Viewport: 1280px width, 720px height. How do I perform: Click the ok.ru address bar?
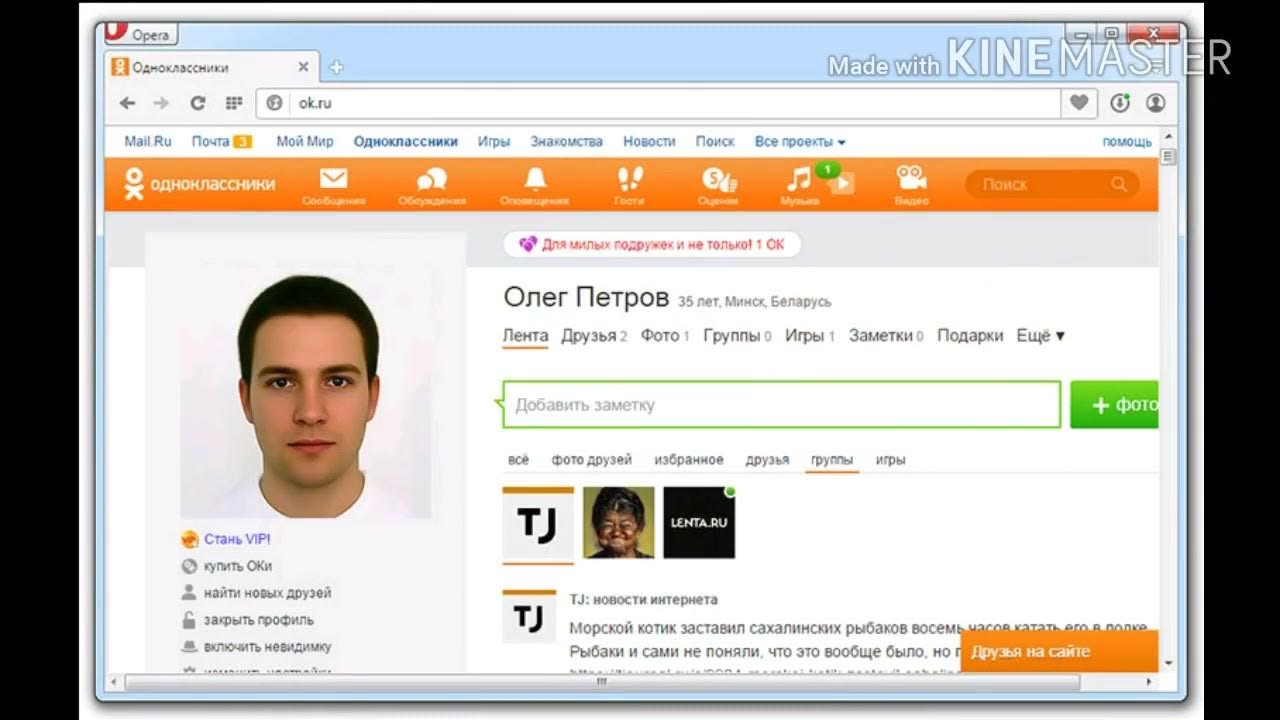point(660,103)
